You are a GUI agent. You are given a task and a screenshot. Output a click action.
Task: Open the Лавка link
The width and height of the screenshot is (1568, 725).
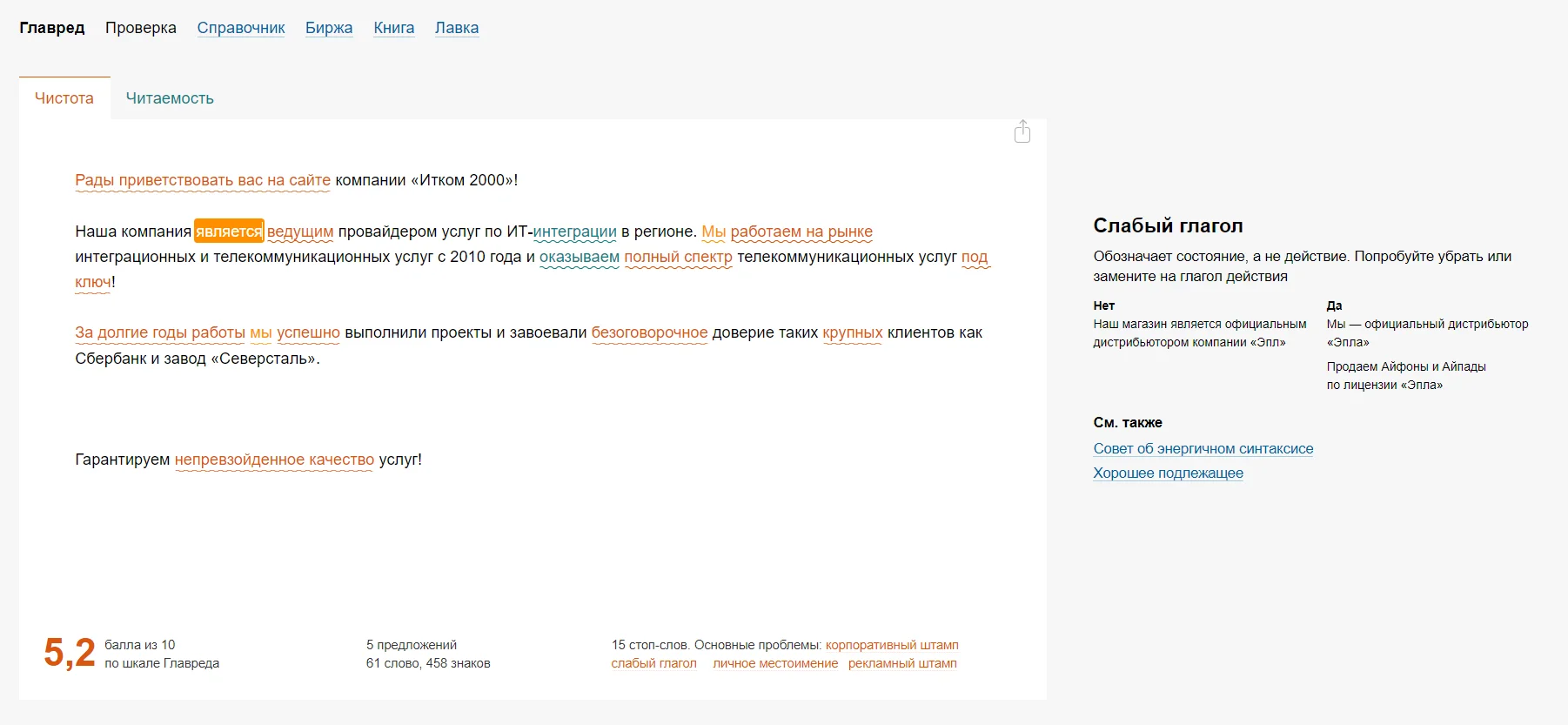click(x=457, y=28)
